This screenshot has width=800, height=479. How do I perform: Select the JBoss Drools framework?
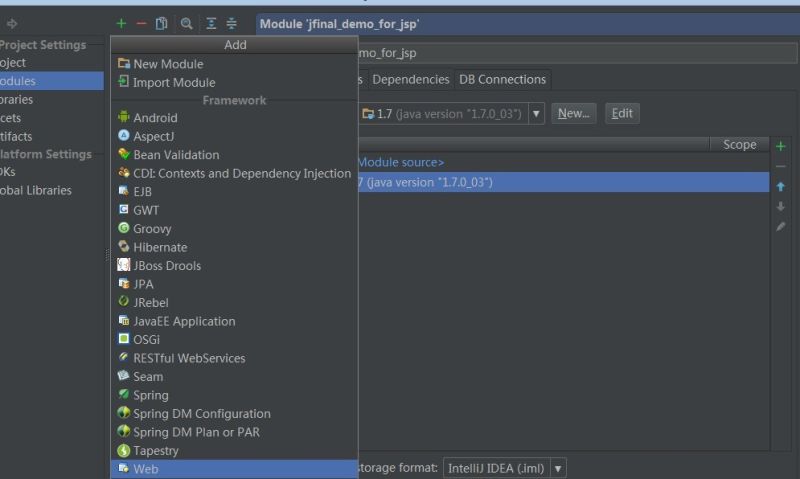pos(234,266)
